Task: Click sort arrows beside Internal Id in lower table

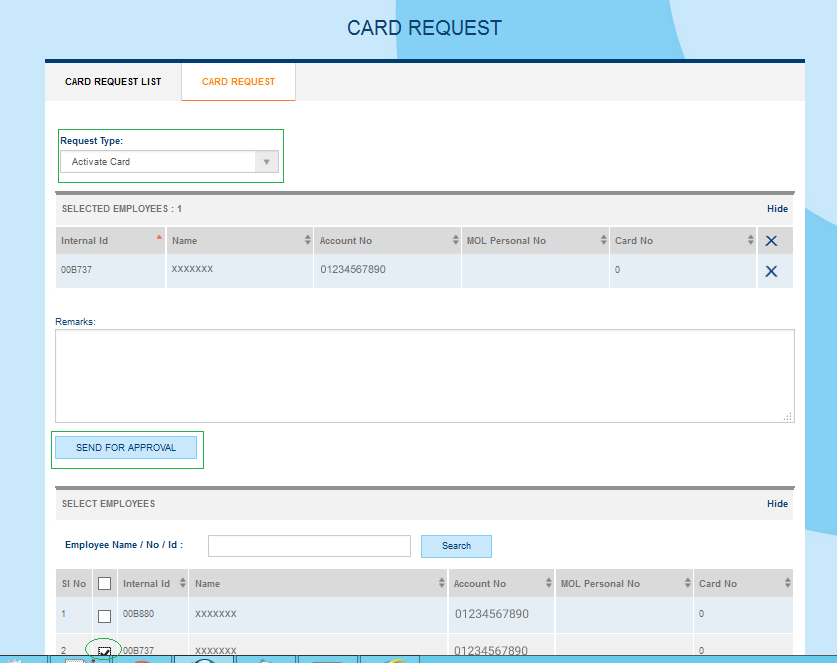Action: (x=183, y=583)
